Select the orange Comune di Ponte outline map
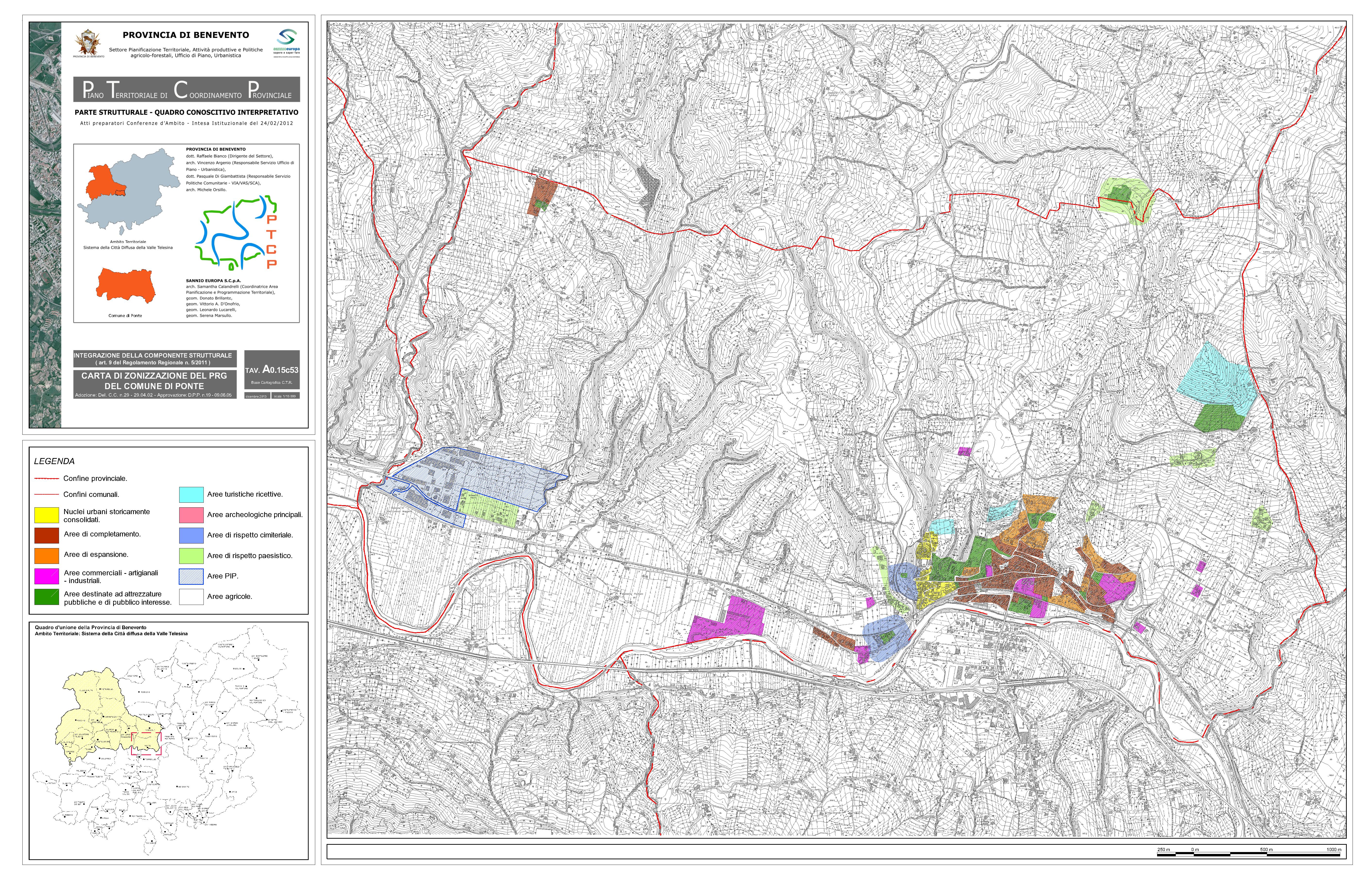The image size is (1372, 886). point(126,285)
